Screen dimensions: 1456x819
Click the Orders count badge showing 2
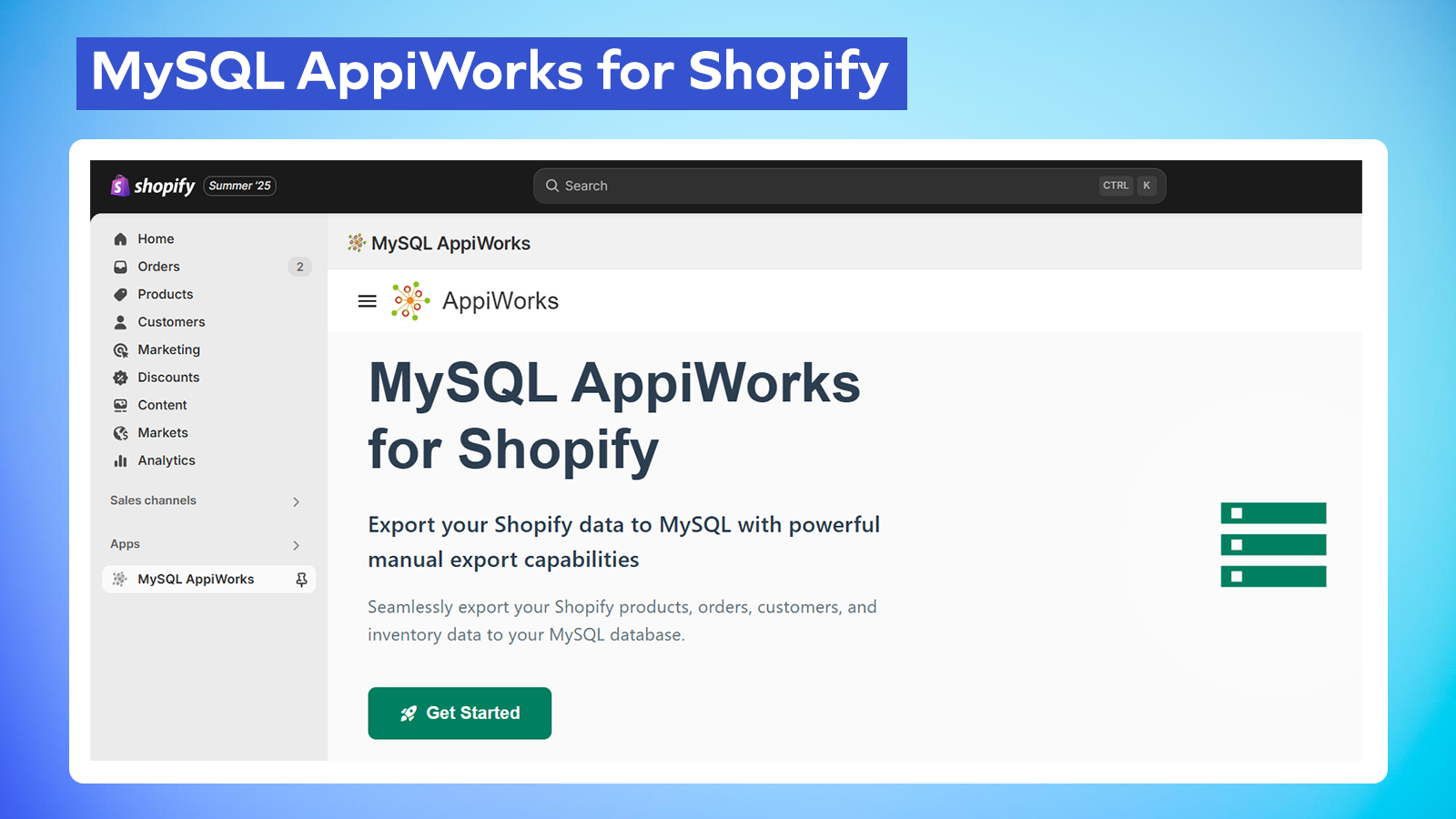click(300, 267)
